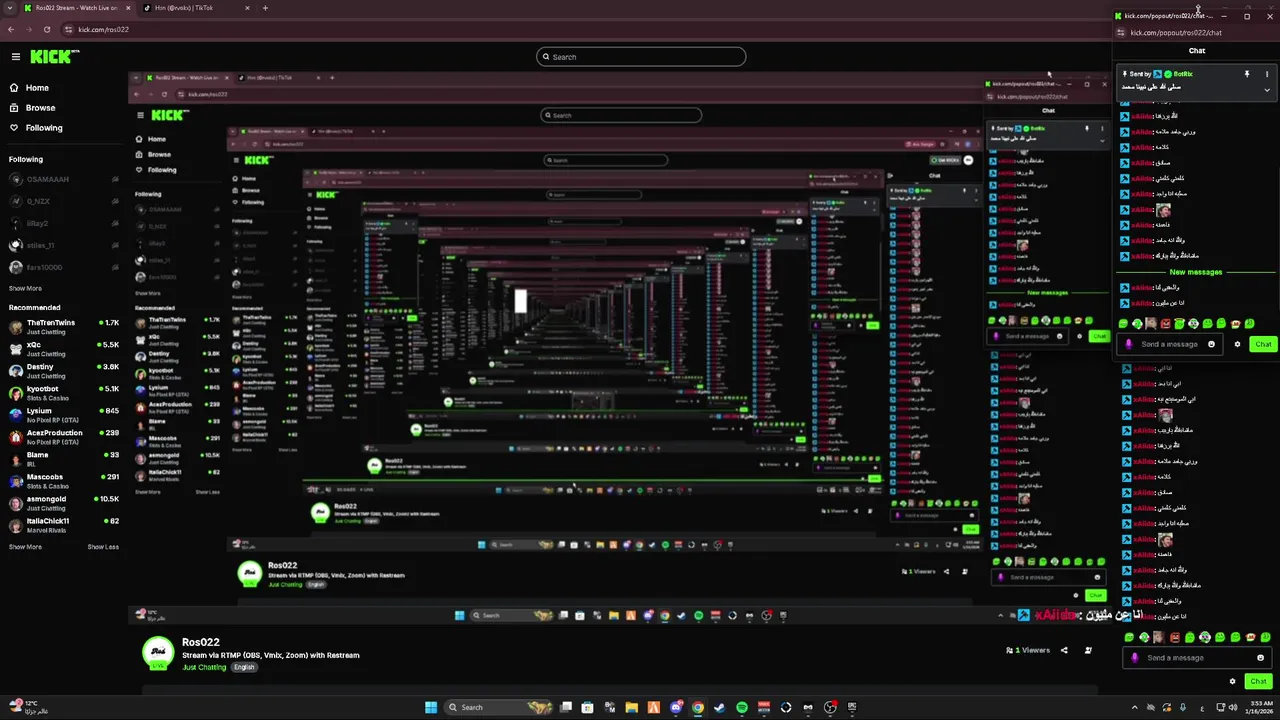1280x720 pixels.
Task: Click the English language tag
Action: (x=244, y=667)
